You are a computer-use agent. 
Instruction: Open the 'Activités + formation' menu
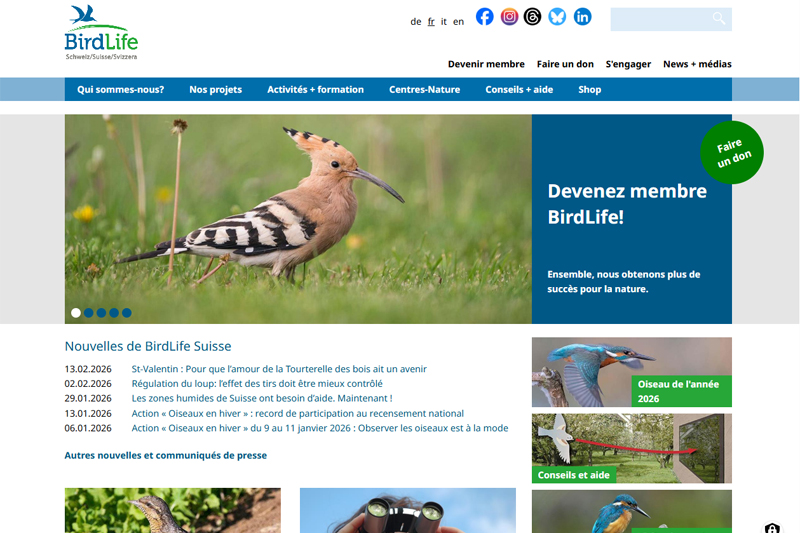pyautogui.click(x=315, y=89)
